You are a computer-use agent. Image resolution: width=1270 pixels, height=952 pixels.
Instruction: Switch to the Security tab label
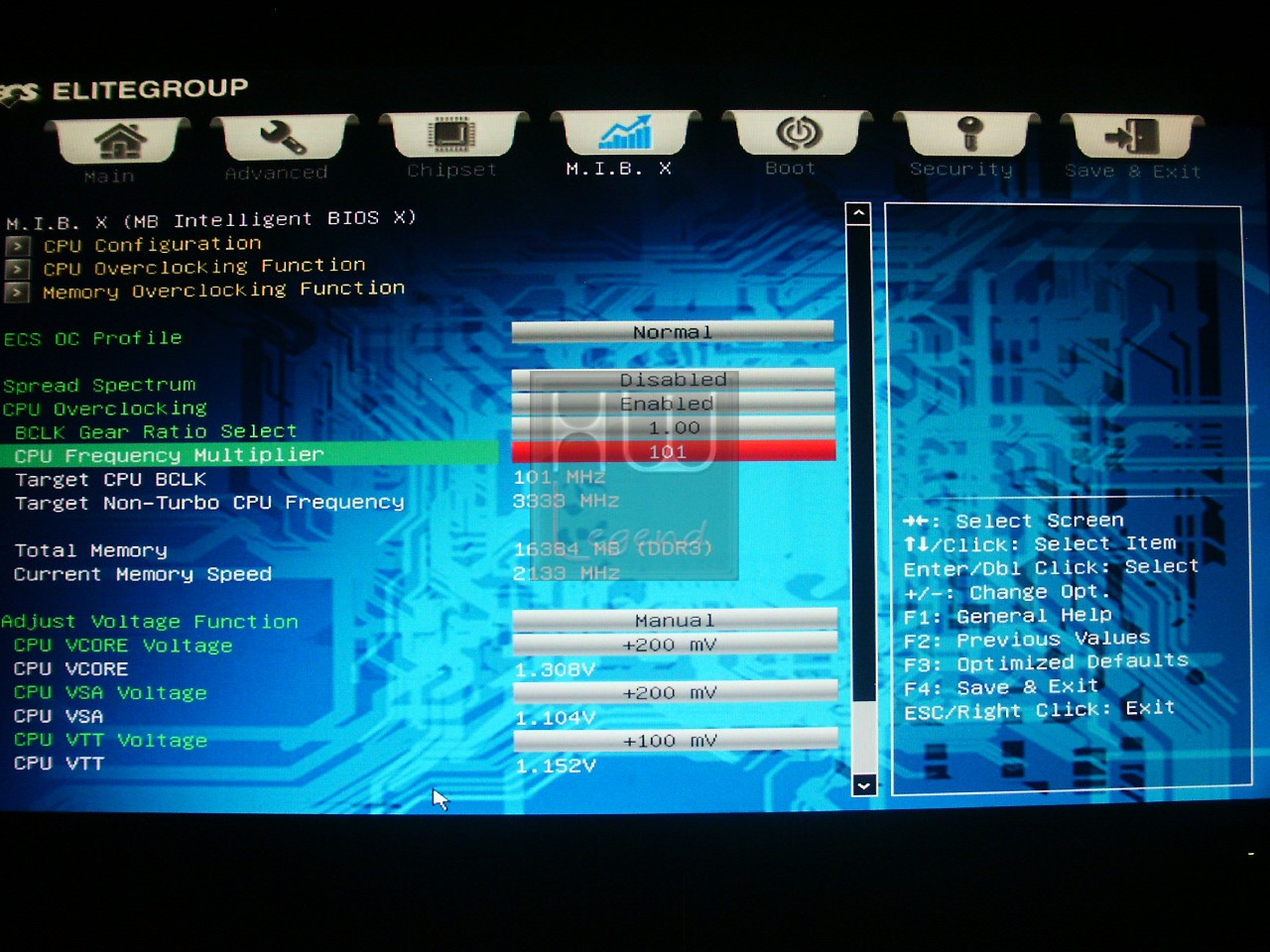[961, 169]
